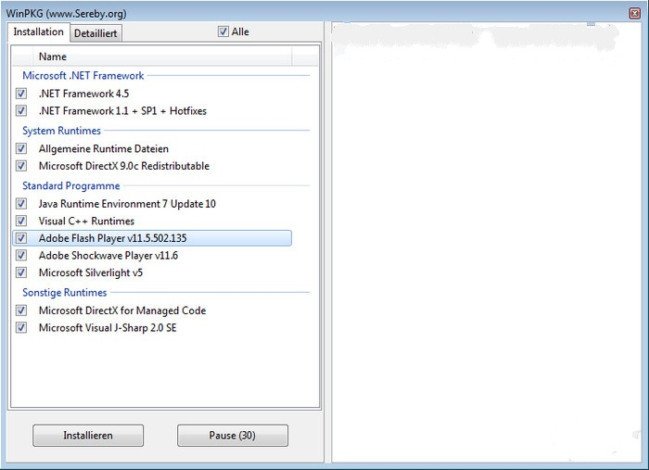Open the Detailliert tab
The image size is (649, 470).
click(x=95, y=34)
